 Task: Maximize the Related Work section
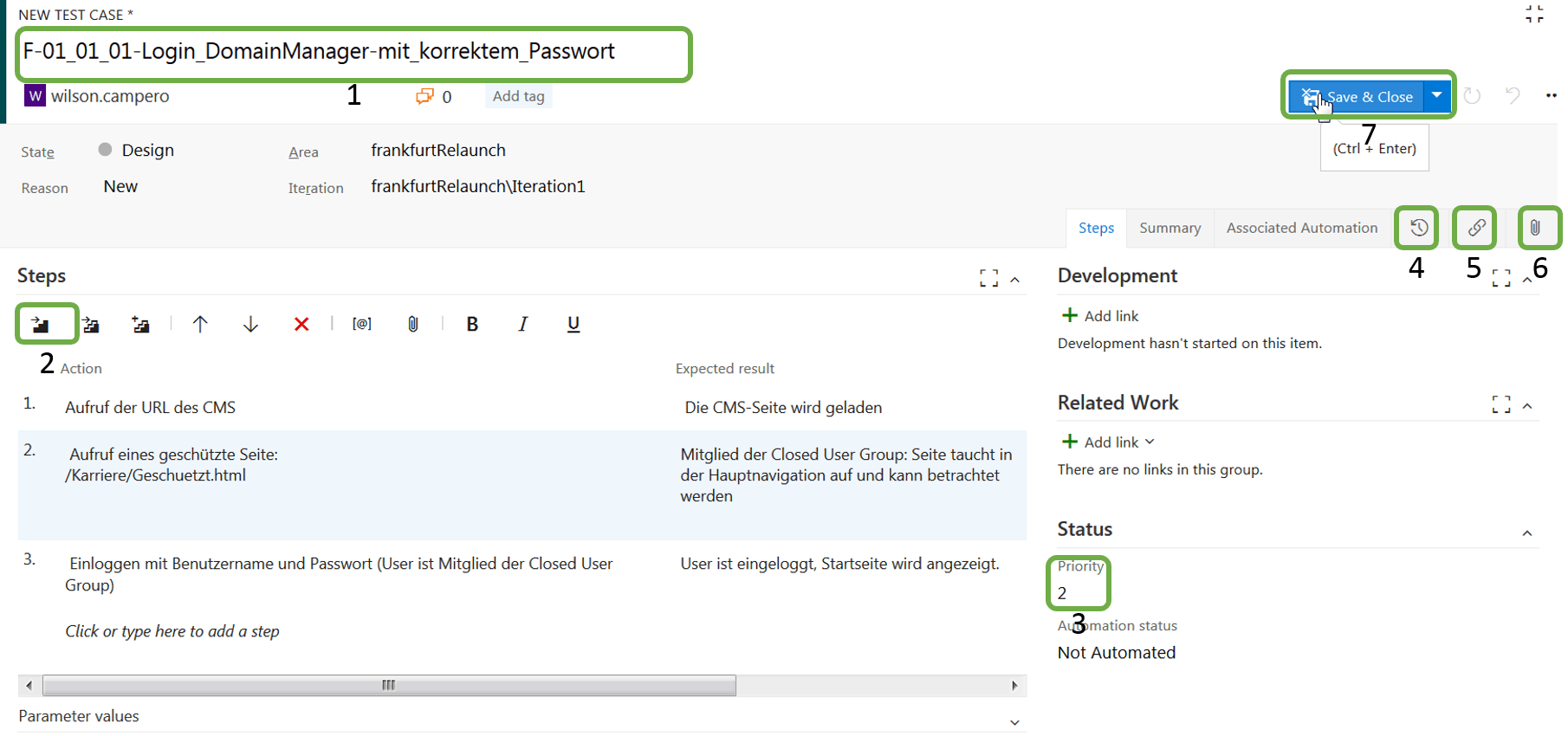[x=1501, y=404]
